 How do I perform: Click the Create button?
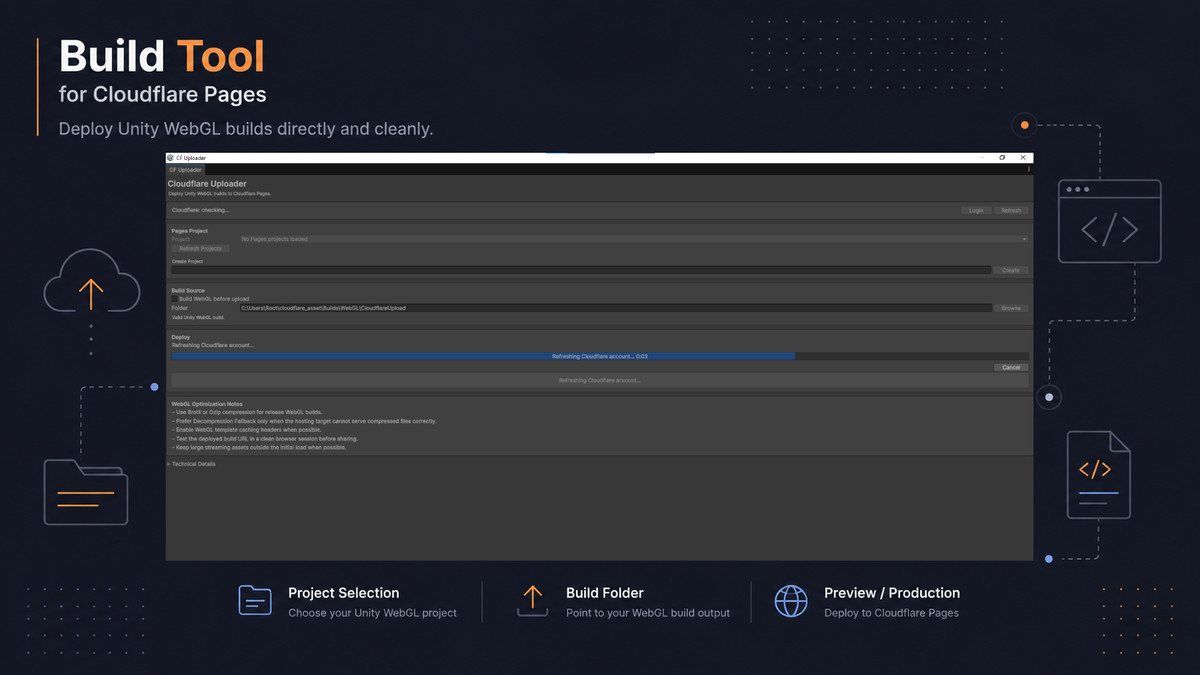pyautogui.click(x=1011, y=270)
